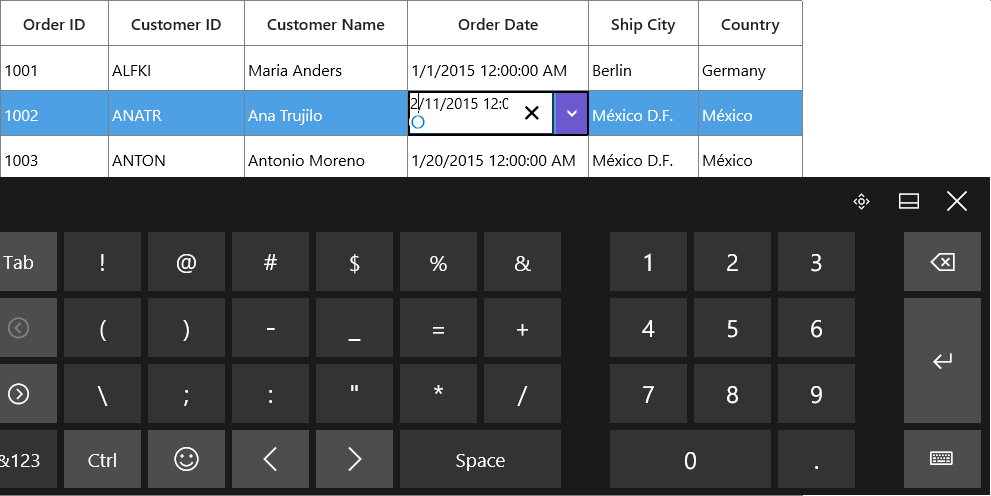991x496 pixels.
Task: Tap the Backspace key on the keyboard
Action: pos(942,262)
